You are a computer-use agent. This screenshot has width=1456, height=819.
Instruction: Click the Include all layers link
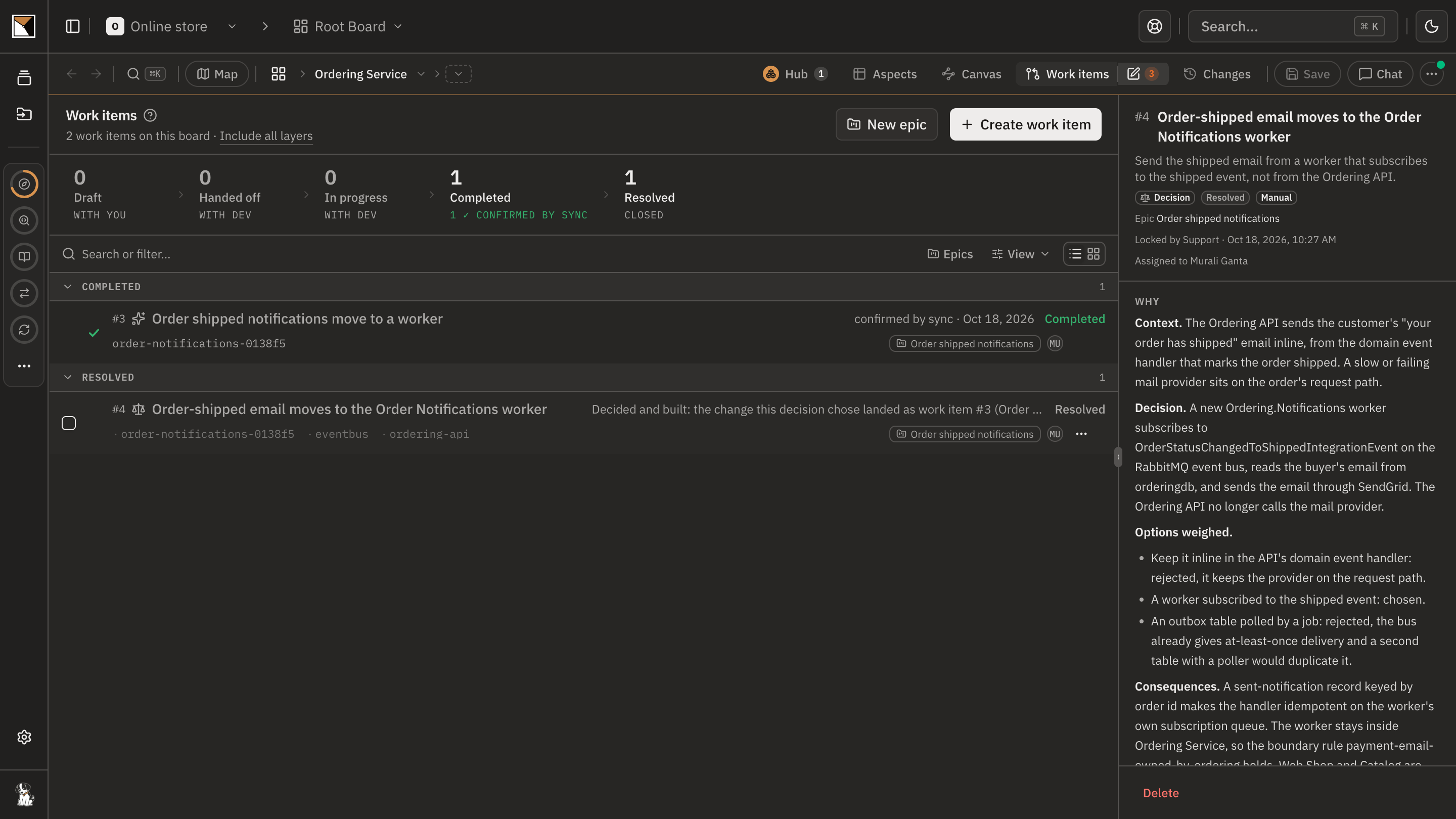coord(266,136)
